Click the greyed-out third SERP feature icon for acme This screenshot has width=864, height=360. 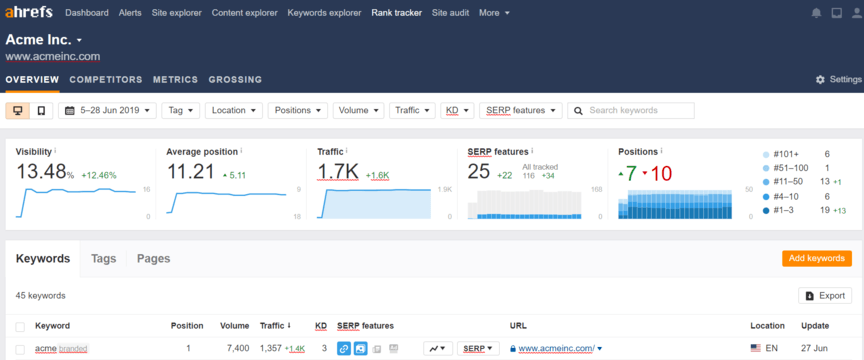point(377,348)
